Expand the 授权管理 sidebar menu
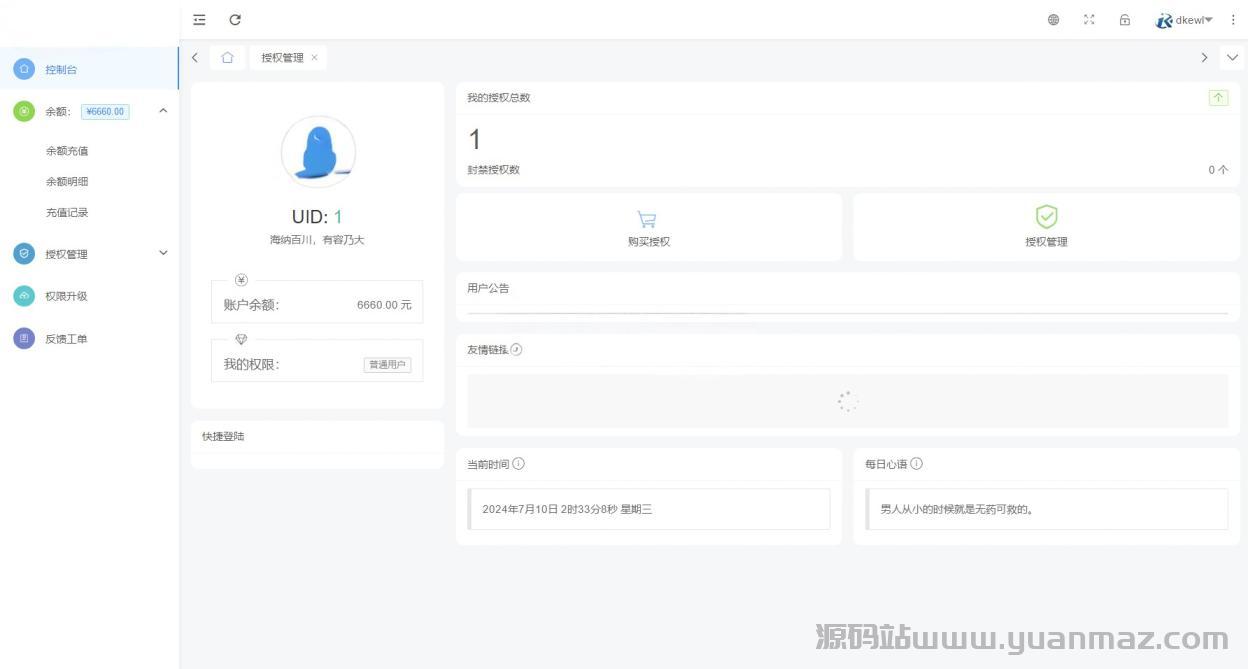 [x=163, y=253]
